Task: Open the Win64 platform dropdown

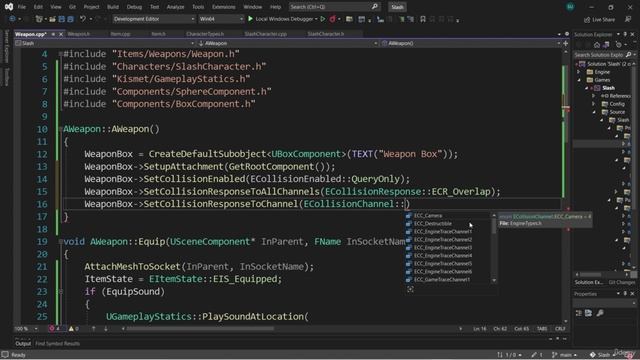Action: pos(221,19)
